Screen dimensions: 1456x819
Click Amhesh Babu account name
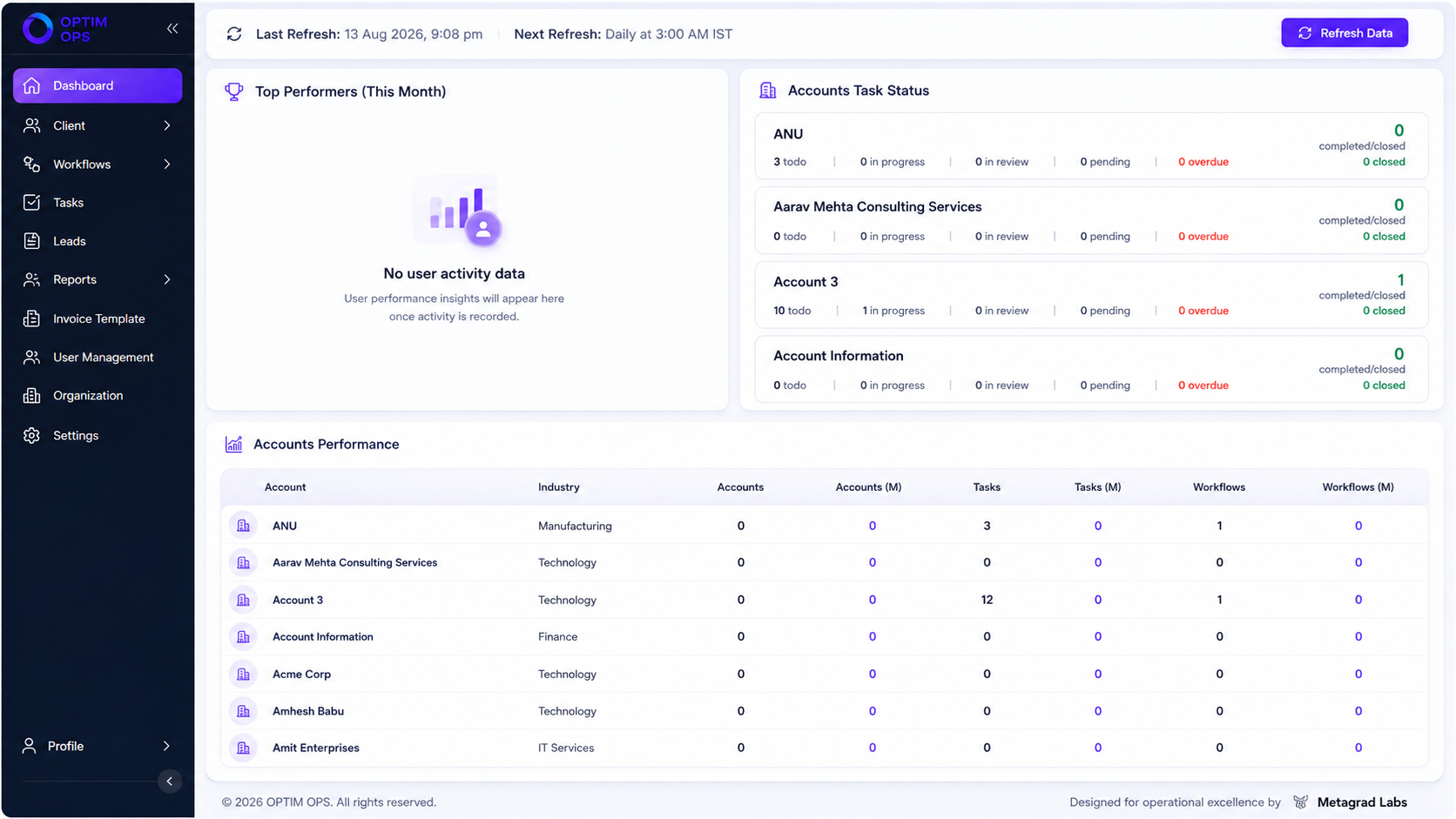307,711
